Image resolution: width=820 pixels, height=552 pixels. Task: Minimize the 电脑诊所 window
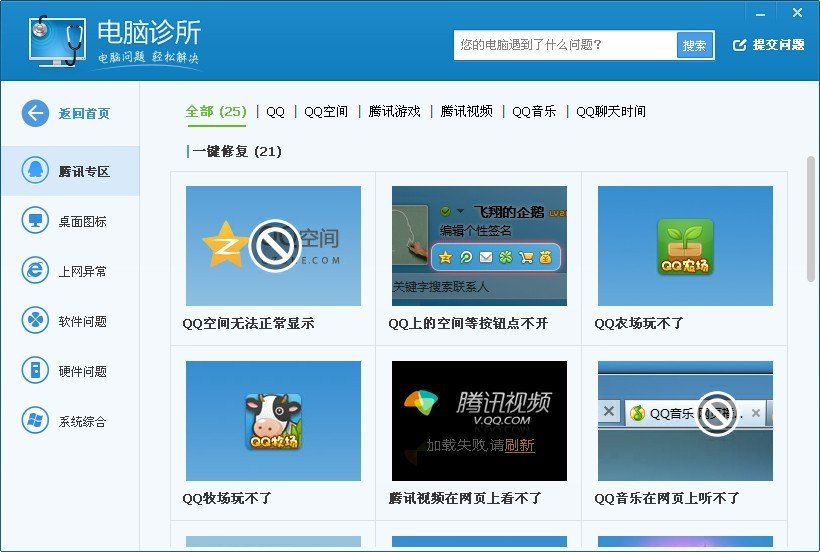[760, 14]
